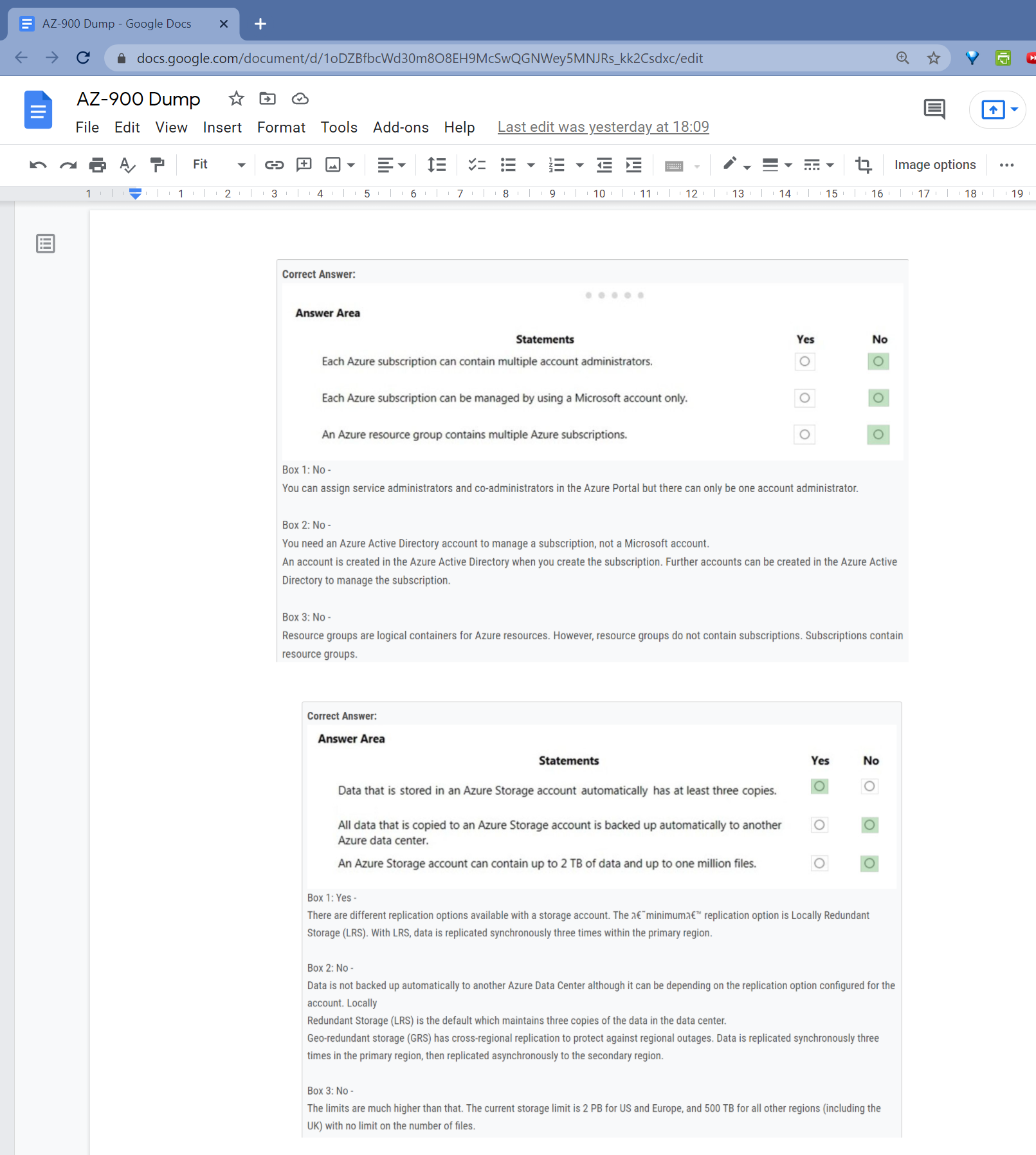Click the Image options button
Image resolution: width=1036 pixels, height=1155 pixels.
point(935,165)
